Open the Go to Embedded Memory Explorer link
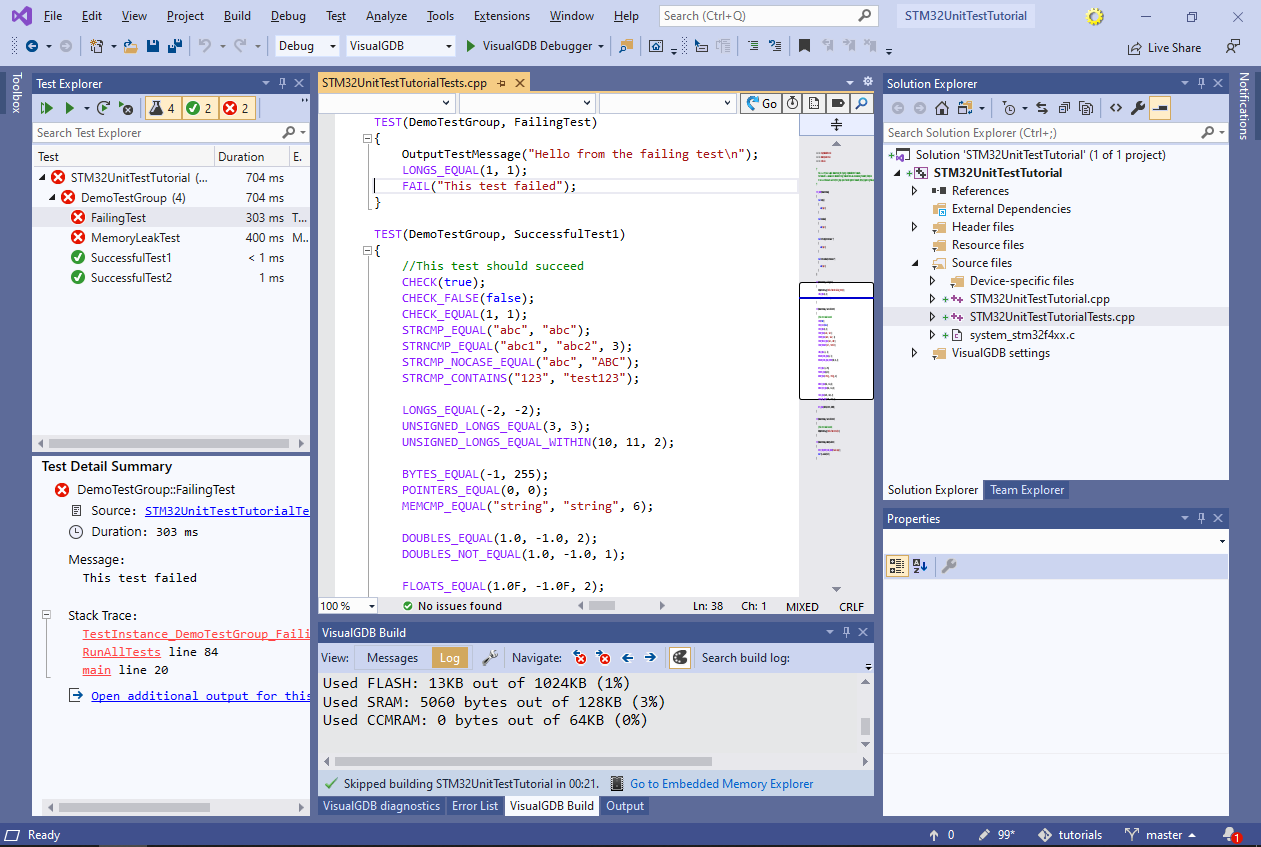 point(721,784)
